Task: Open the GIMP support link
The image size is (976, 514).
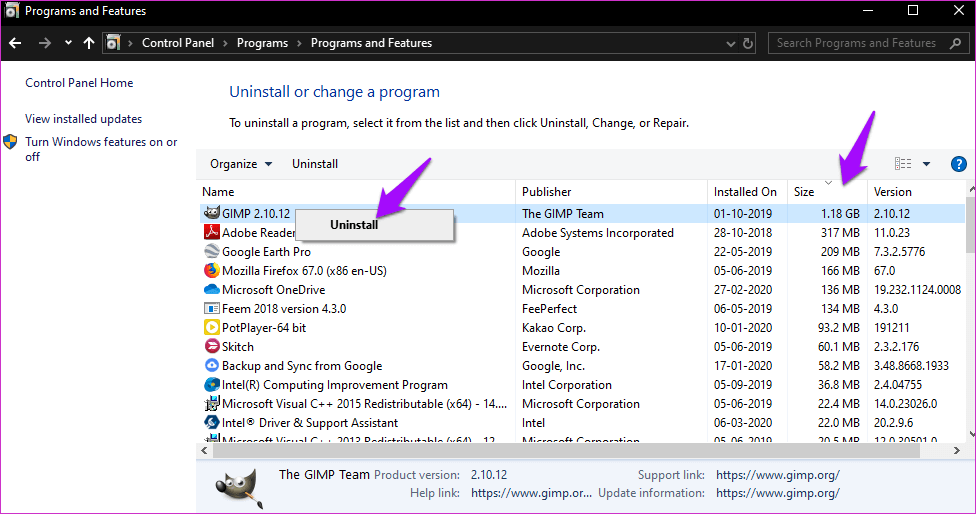Action: click(777, 475)
